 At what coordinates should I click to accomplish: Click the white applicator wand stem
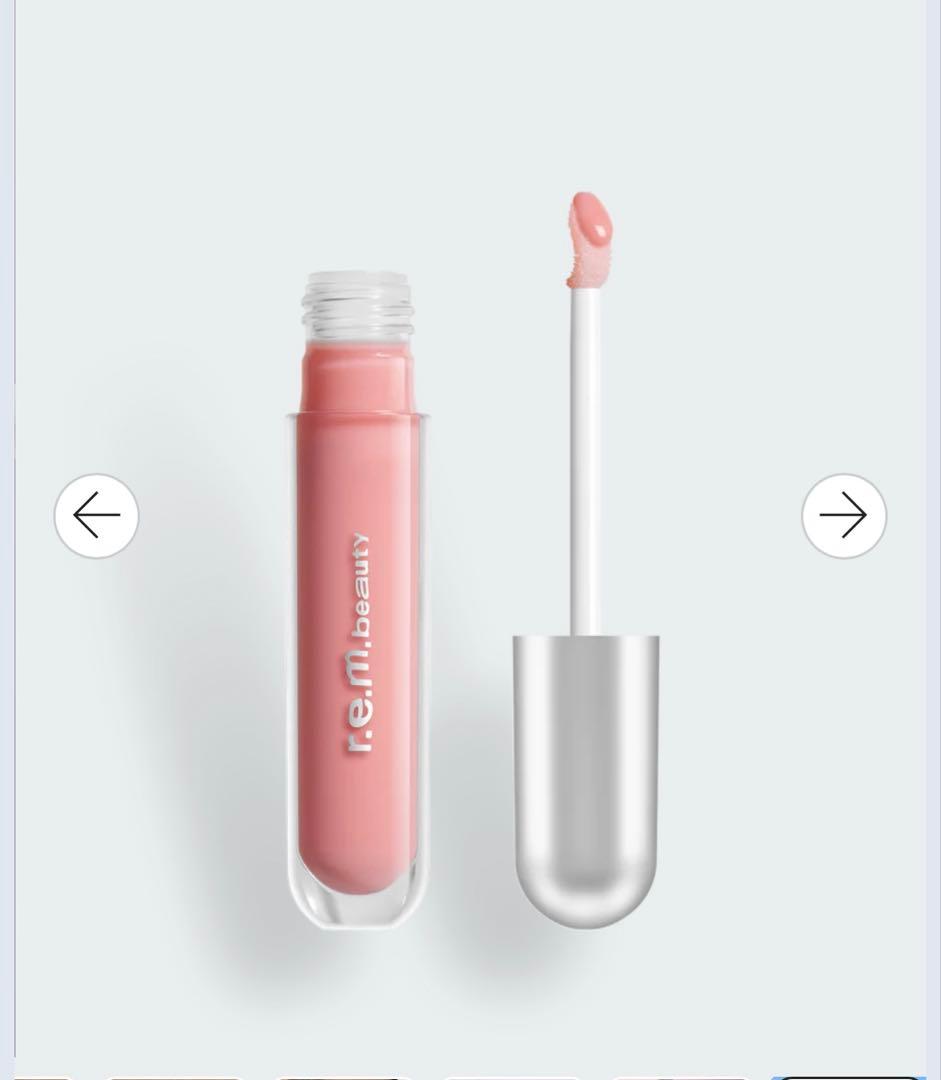click(586, 461)
